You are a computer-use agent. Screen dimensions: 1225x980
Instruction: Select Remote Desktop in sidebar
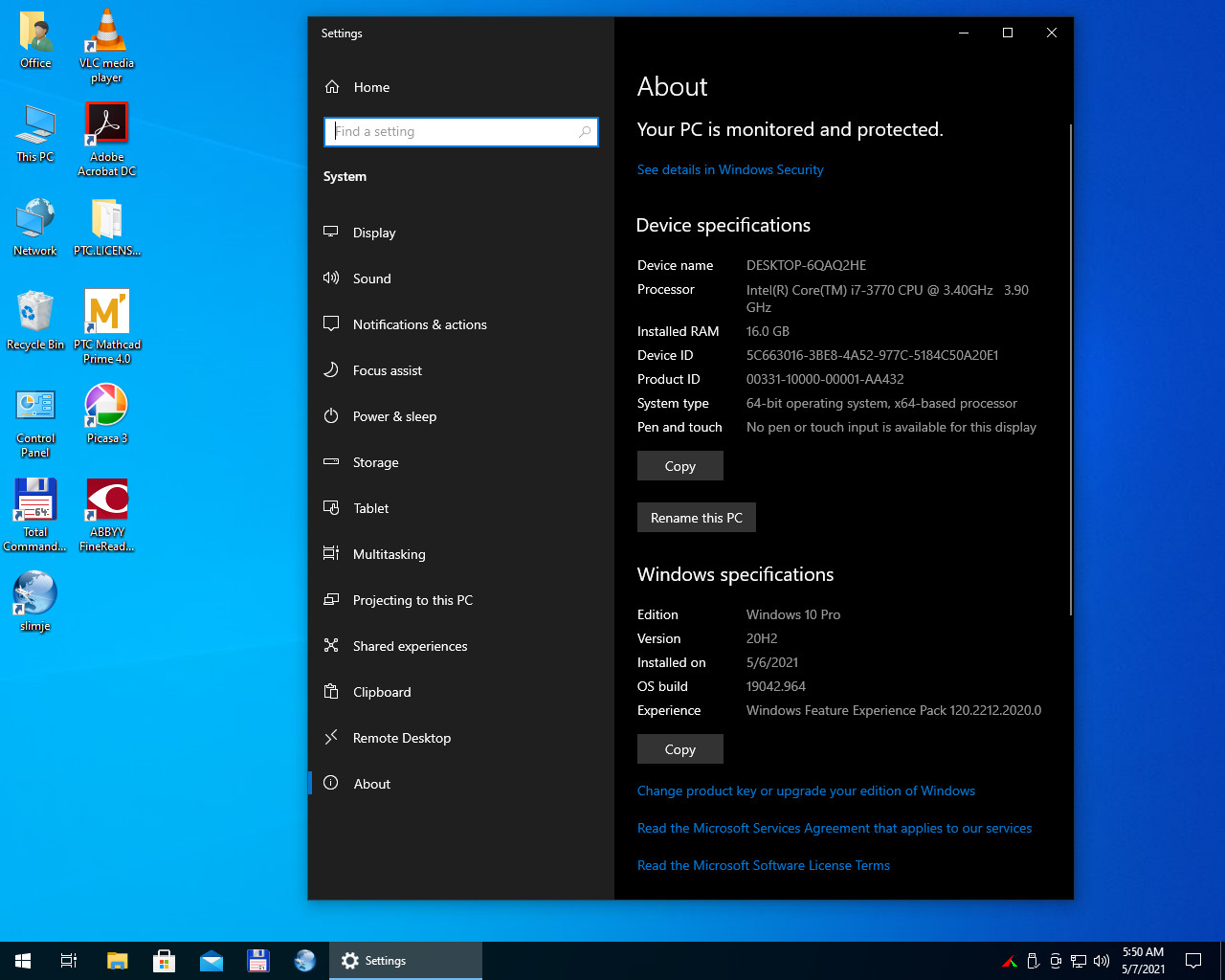(x=401, y=738)
